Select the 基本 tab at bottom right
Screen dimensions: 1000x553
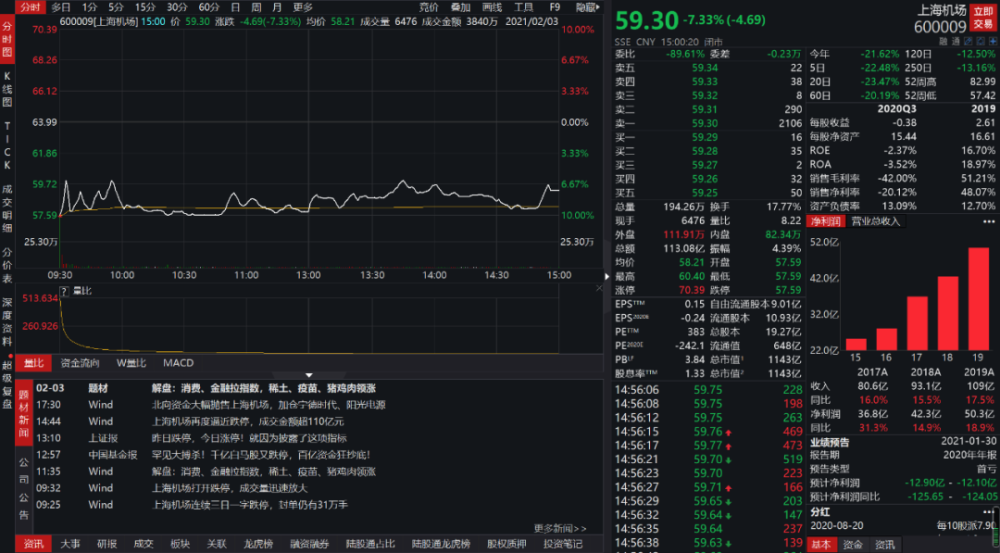pos(821,545)
